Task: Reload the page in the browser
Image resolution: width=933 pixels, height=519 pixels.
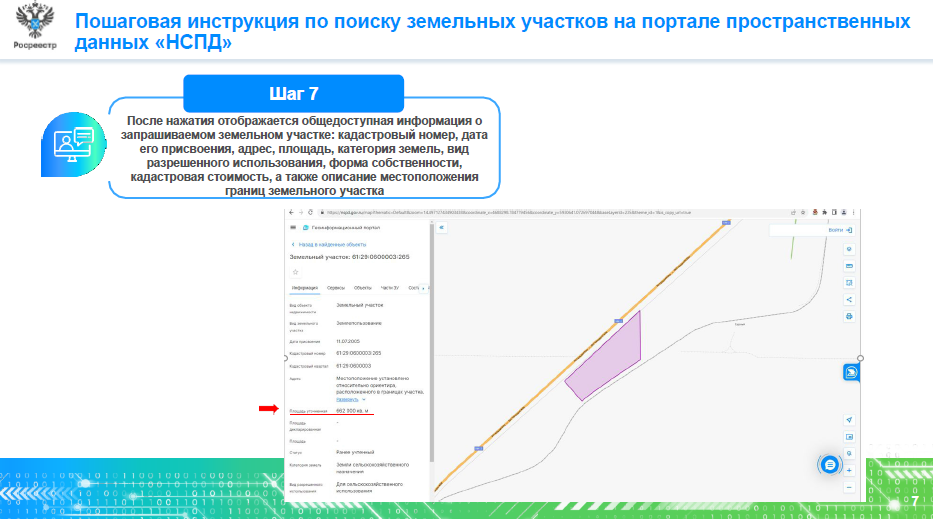Action: [310, 212]
